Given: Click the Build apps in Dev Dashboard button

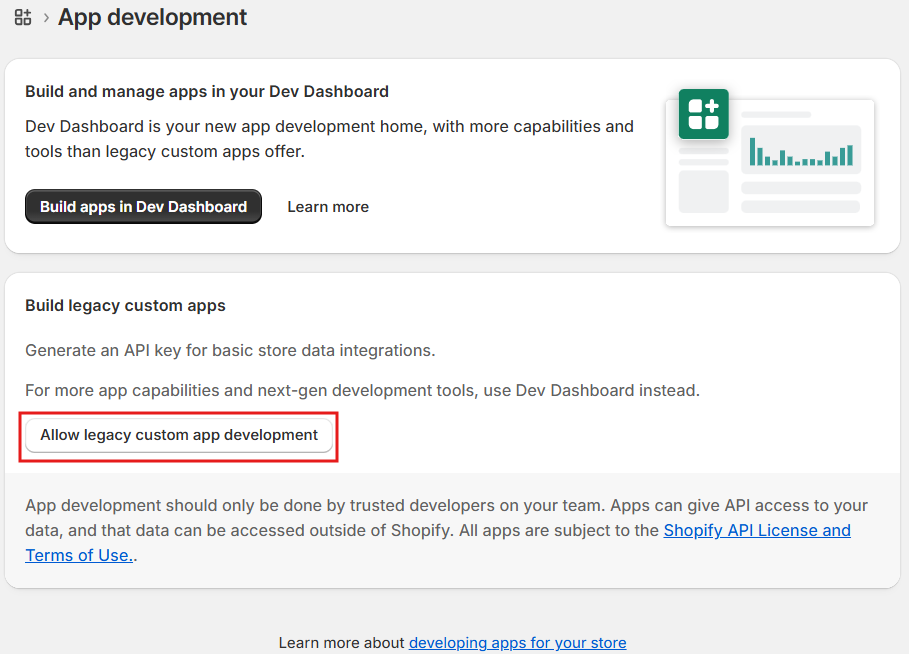Looking at the screenshot, I should (x=143, y=206).
